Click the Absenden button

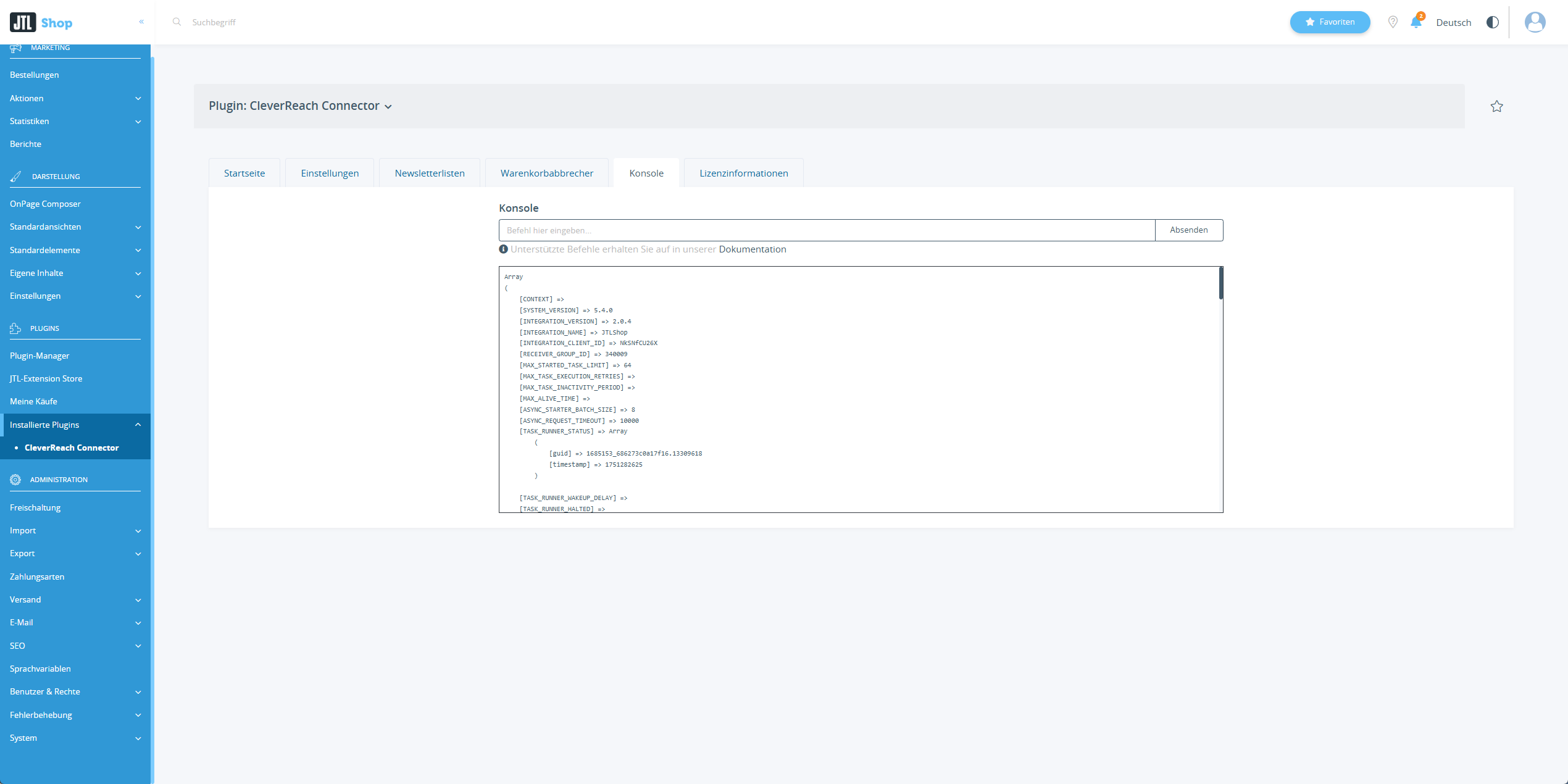point(1188,230)
